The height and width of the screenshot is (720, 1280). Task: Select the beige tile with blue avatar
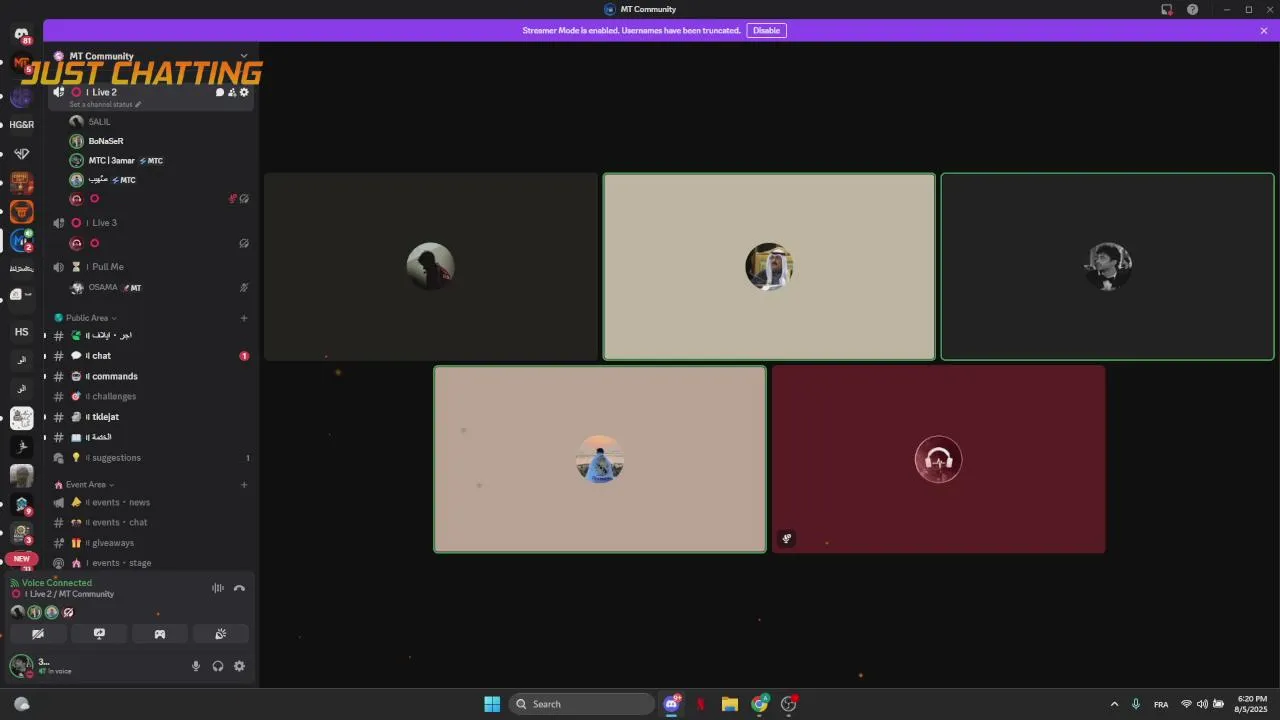click(600, 459)
